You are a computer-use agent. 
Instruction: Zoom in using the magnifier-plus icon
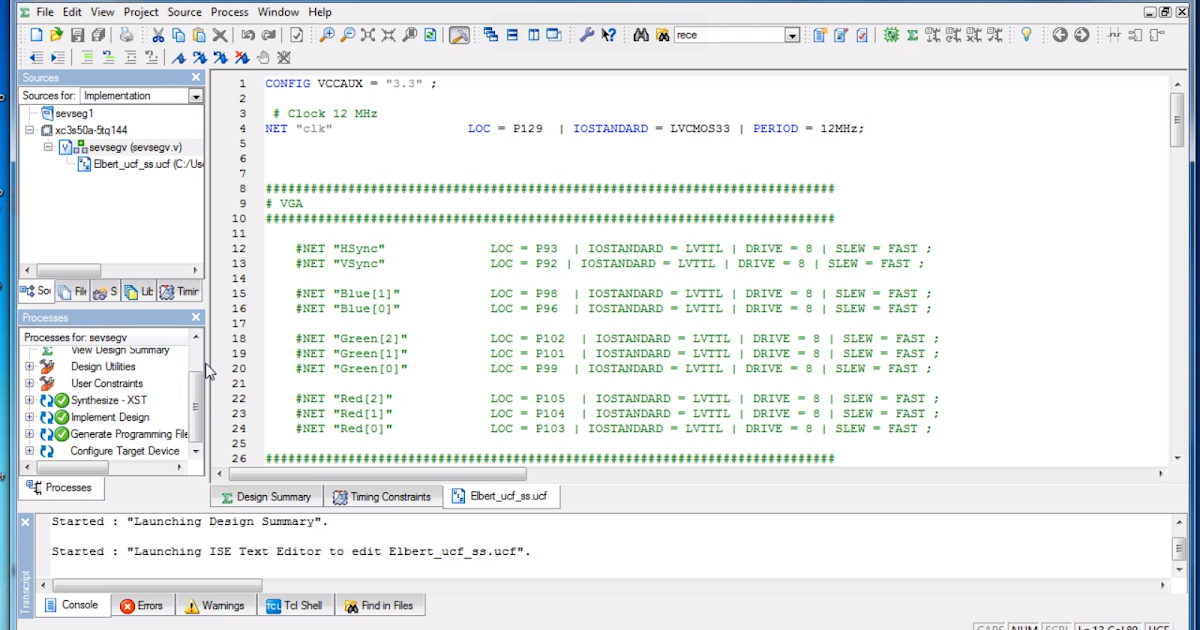[327, 35]
